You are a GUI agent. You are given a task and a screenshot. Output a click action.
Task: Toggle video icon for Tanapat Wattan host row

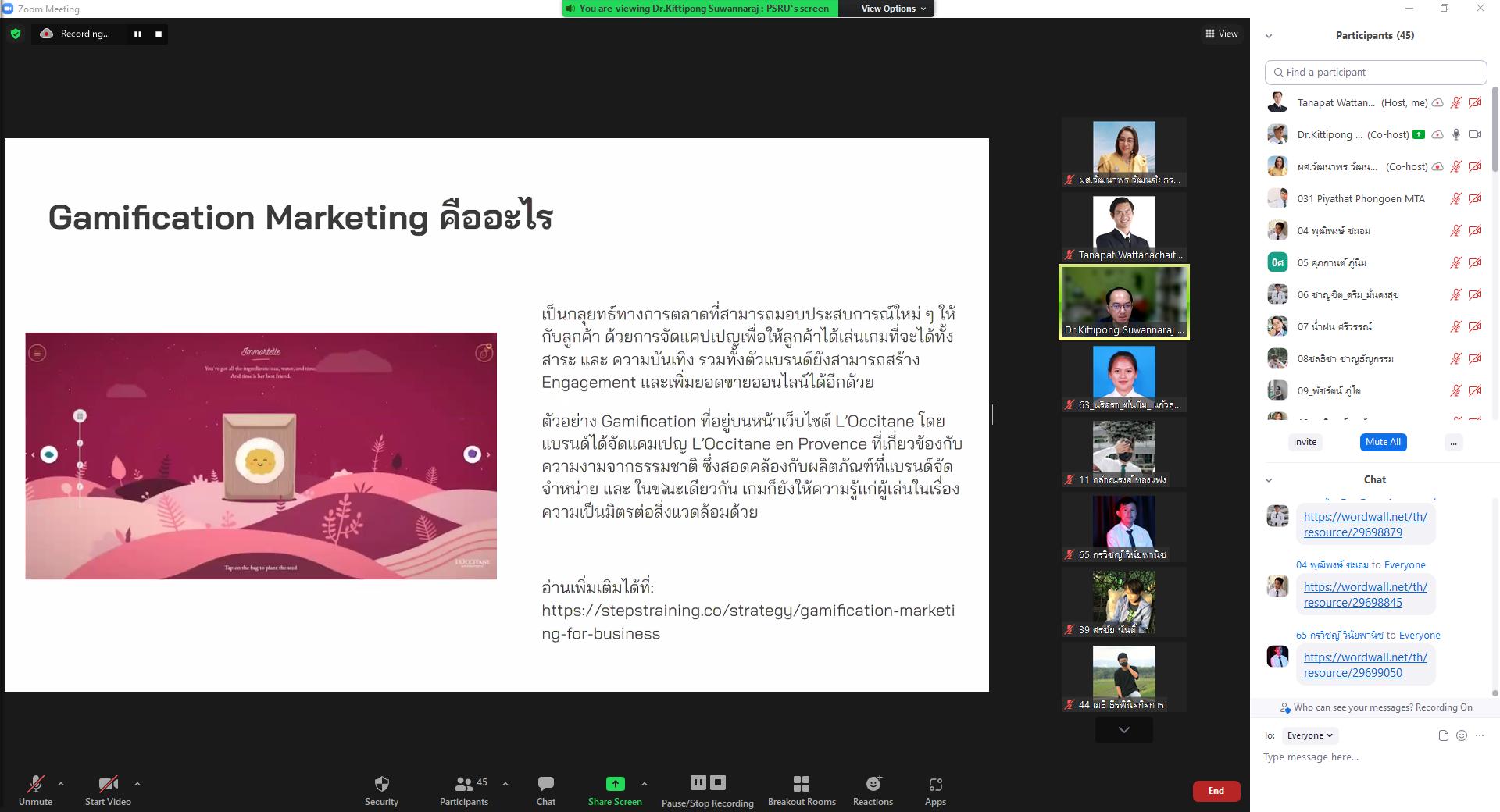1475,102
